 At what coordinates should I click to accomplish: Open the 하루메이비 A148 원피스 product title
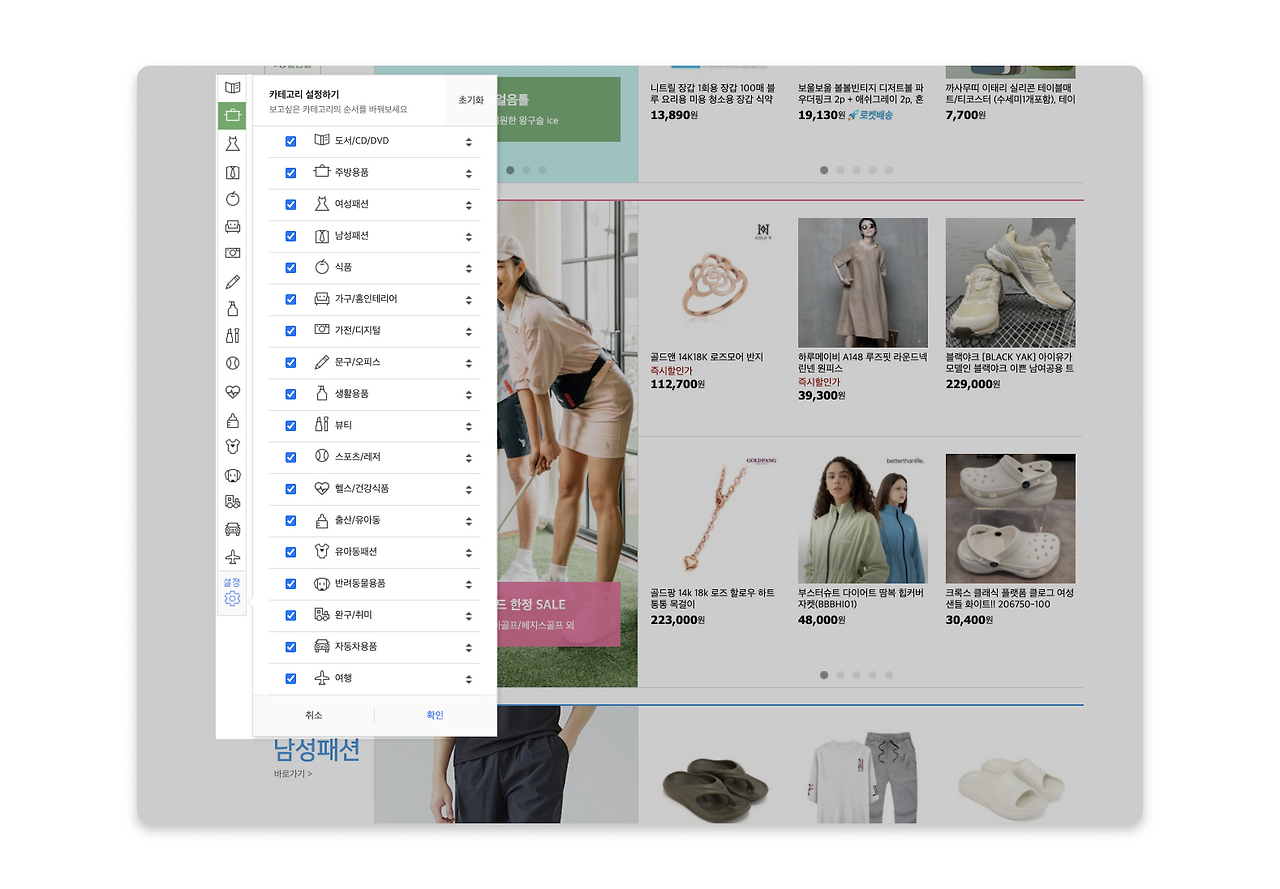coord(862,363)
